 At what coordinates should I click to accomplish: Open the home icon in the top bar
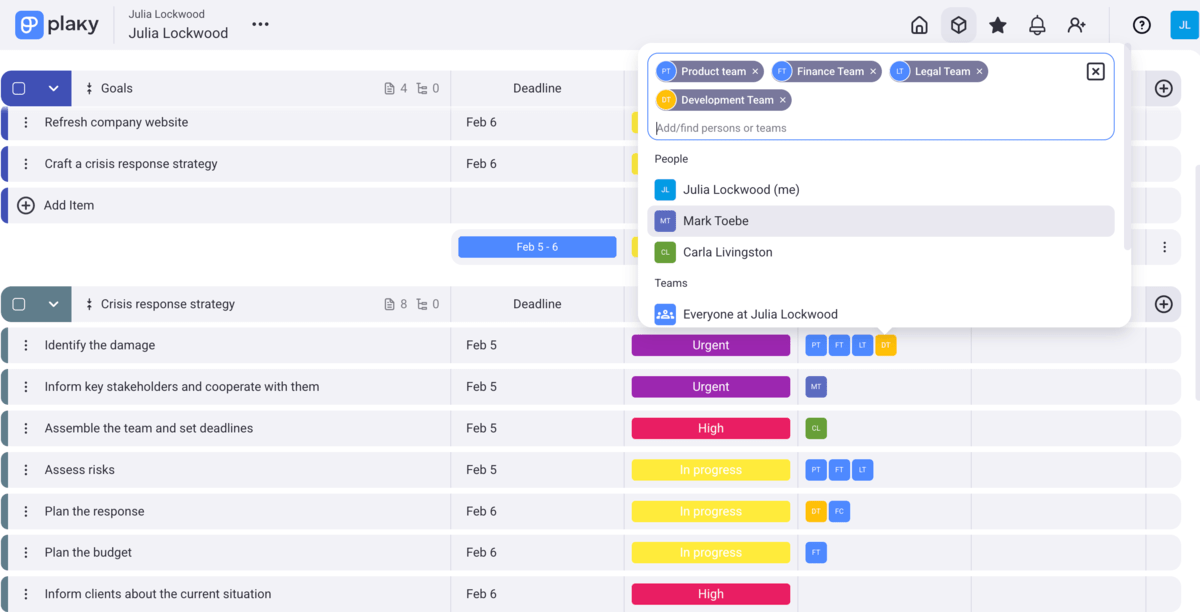click(x=919, y=25)
